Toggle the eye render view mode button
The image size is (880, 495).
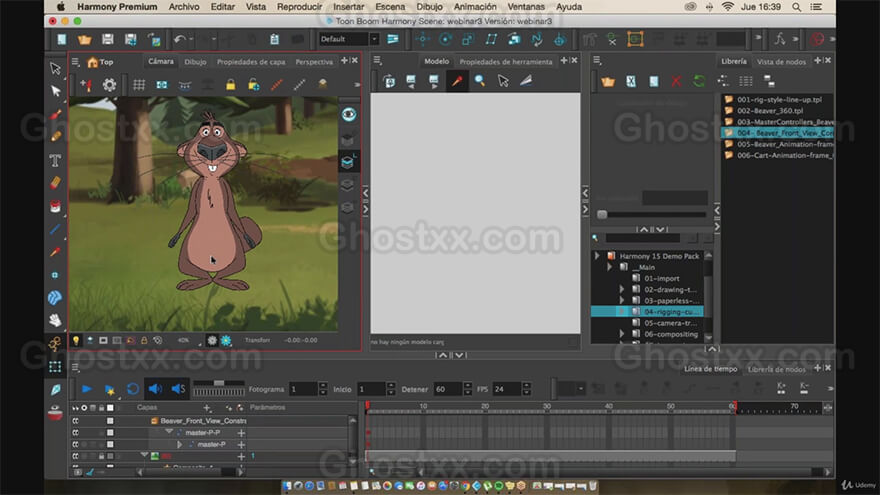point(349,114)
